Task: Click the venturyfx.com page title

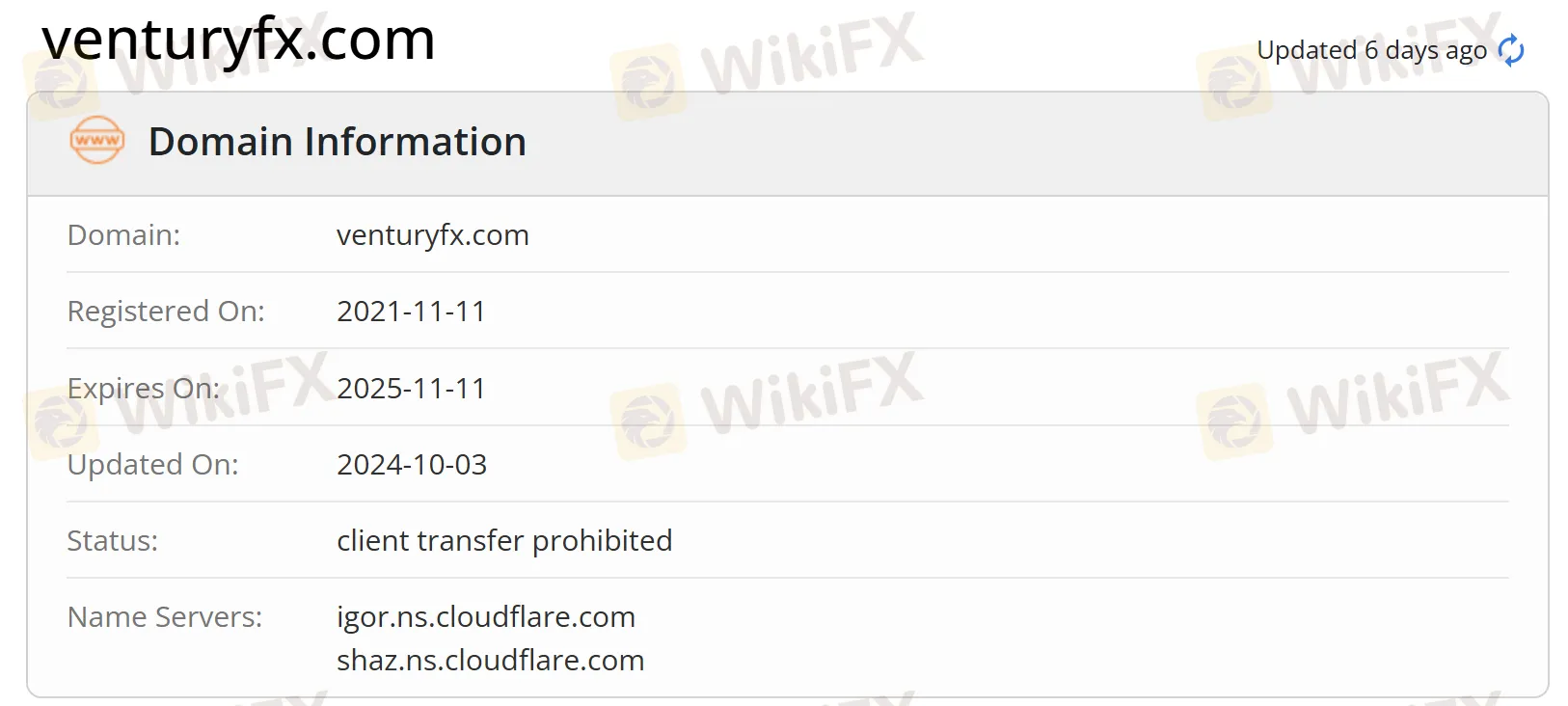Action: pyautogui.click(x=238, y=40)
